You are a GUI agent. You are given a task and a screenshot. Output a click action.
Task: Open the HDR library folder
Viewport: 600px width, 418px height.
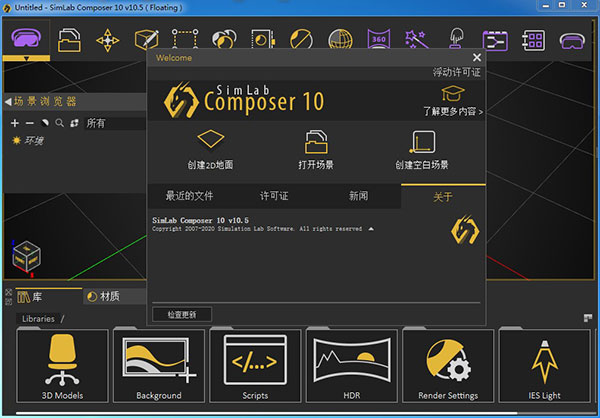click(x=352, y=366)
